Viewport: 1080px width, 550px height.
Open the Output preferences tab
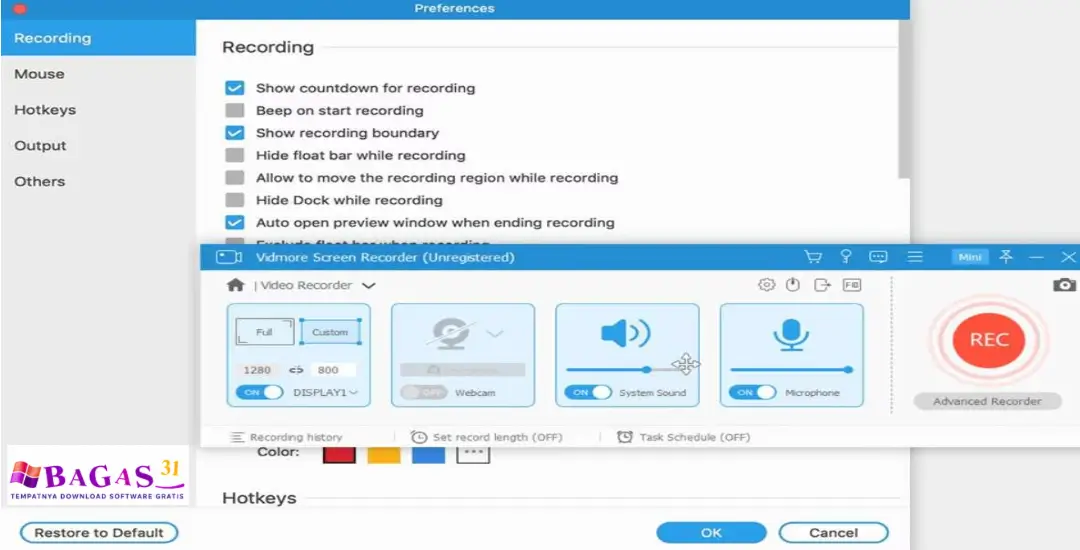click(x=98, y=145)
